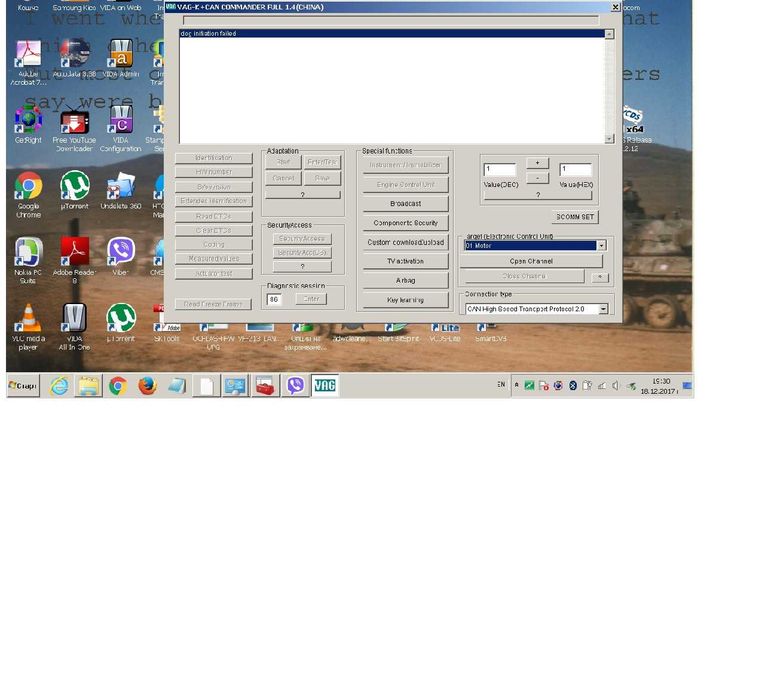
Task: Open Adobe Reader 8 desktop shortcut
Action: click(74, 260)
